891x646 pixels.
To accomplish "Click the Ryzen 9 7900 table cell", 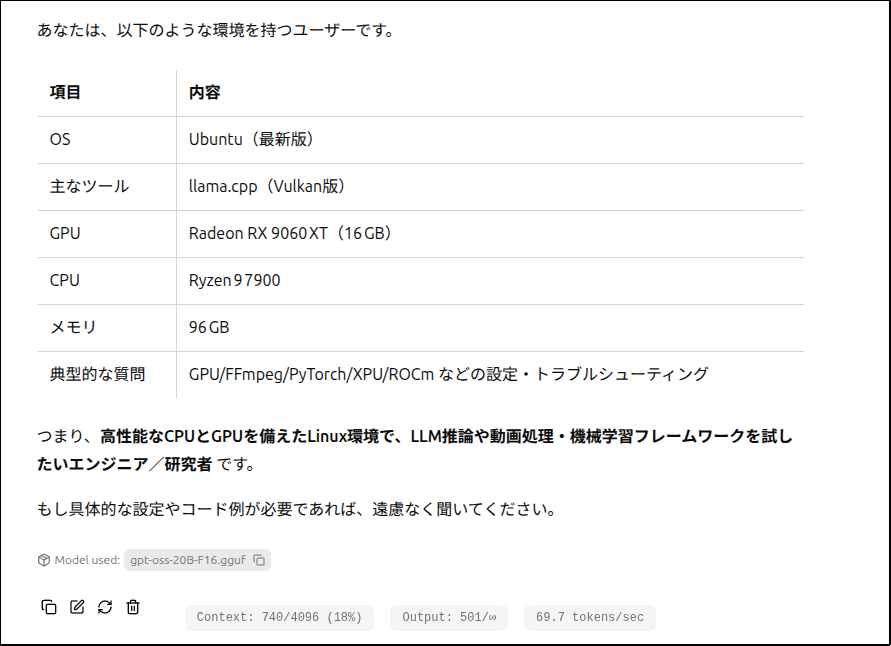I will (235, 281).
